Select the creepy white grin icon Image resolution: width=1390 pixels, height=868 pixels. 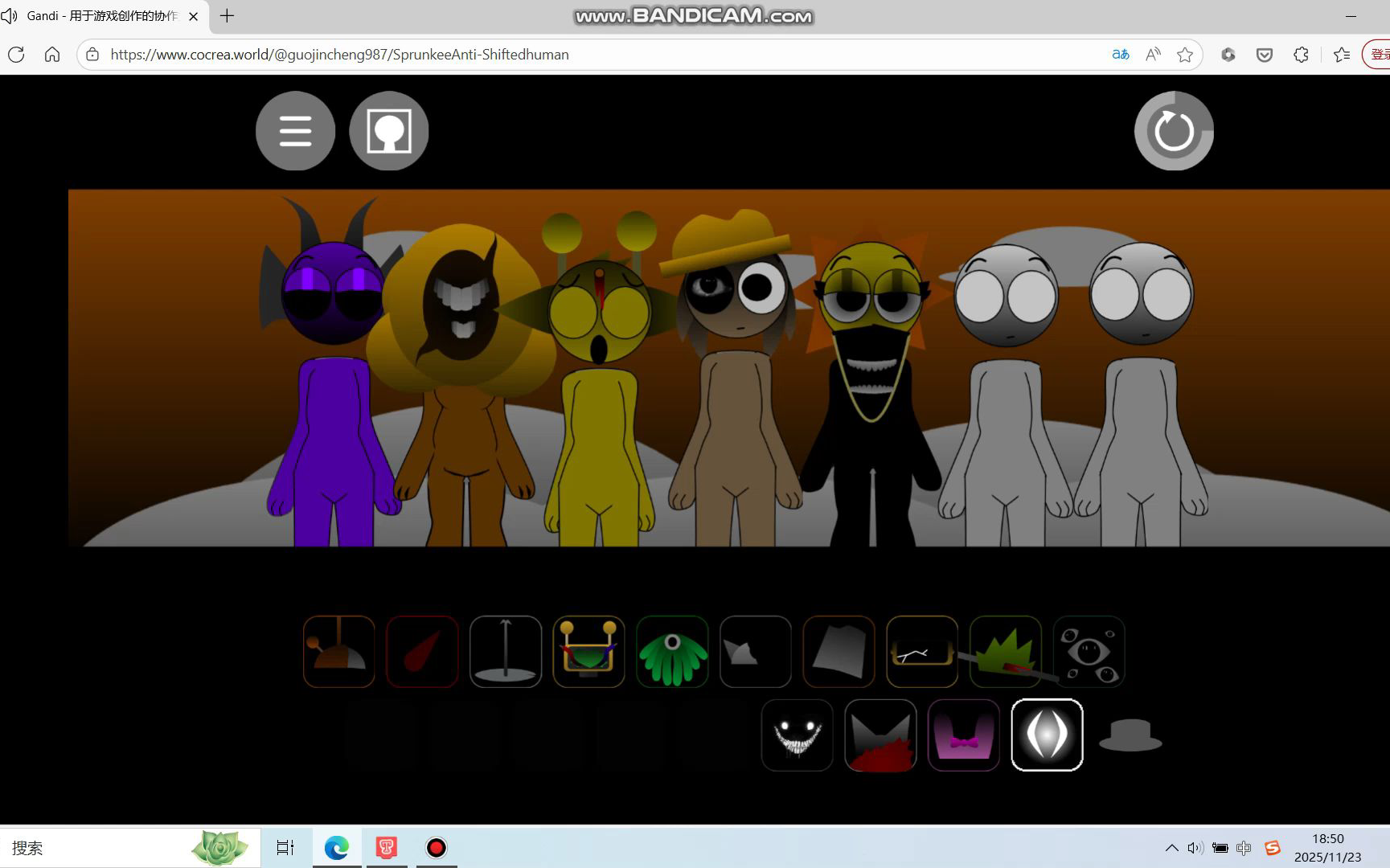(798, 735)
